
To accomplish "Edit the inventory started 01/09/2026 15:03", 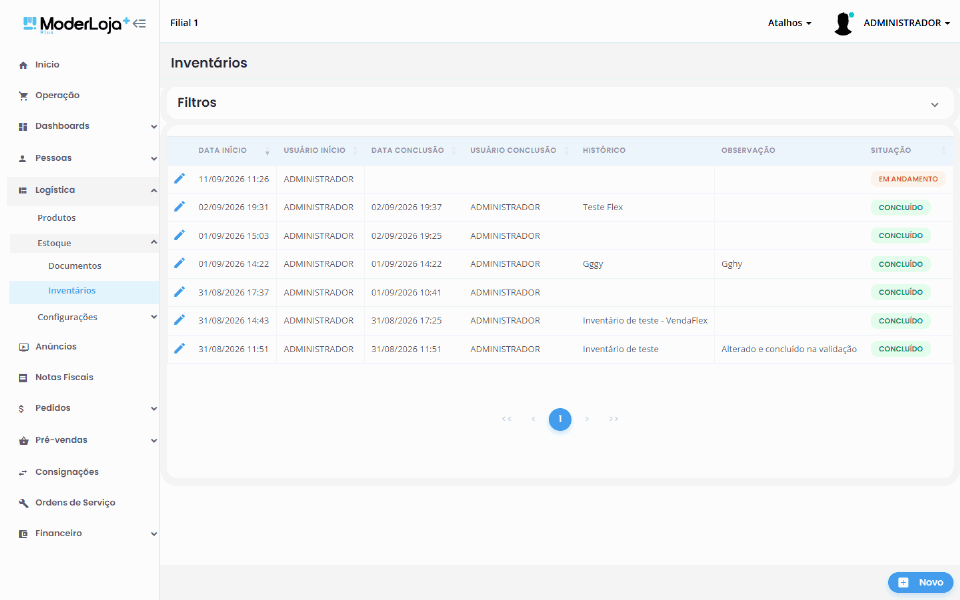I will click(x=179, y=235).
